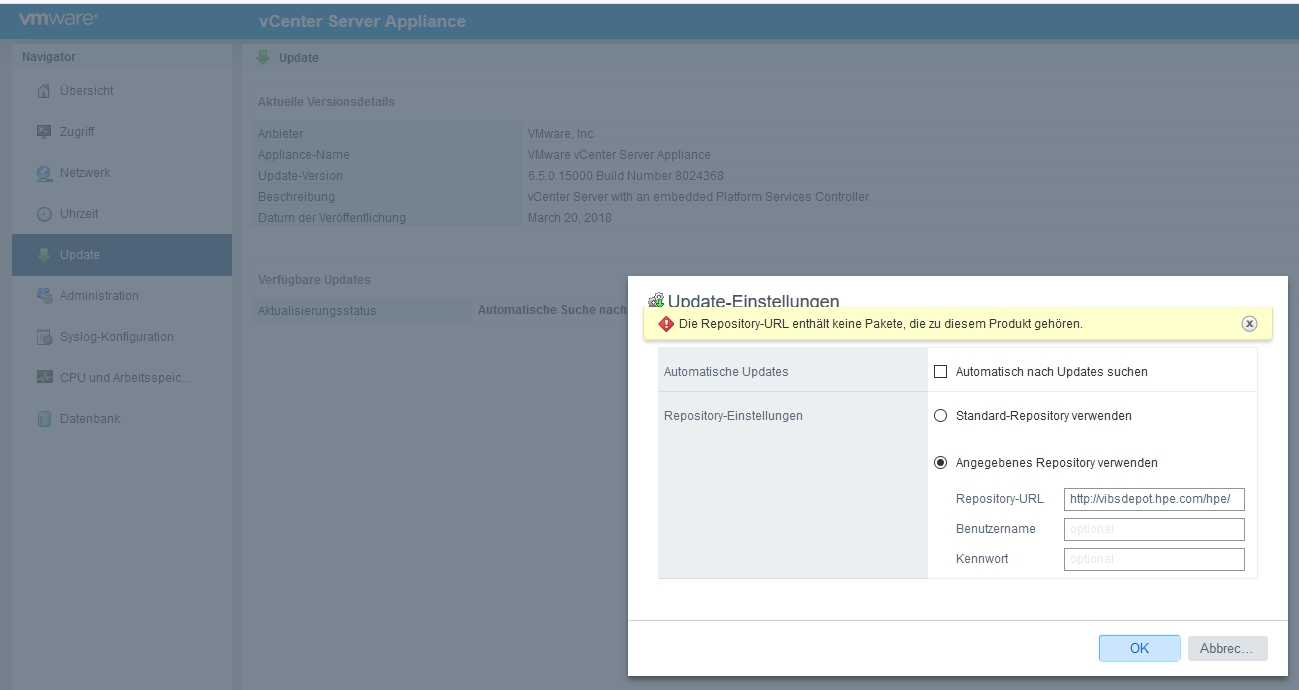Enable Automatisch nach Updates suchen checkbox
The image size is (1299, 690).
pos(940,372)
